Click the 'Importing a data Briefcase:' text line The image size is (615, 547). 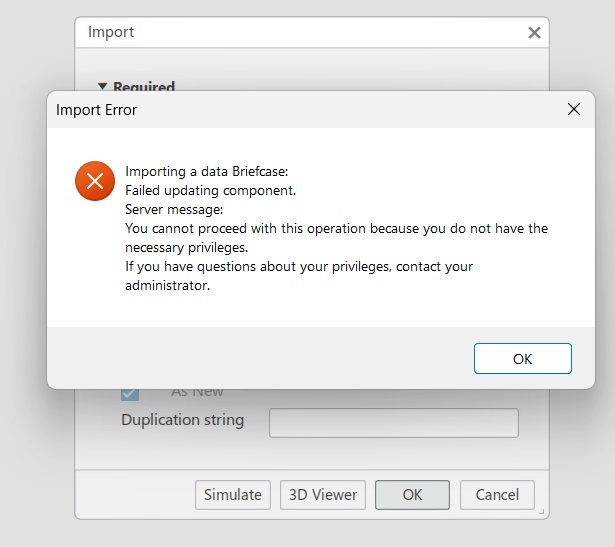click(x=206, y=171)
